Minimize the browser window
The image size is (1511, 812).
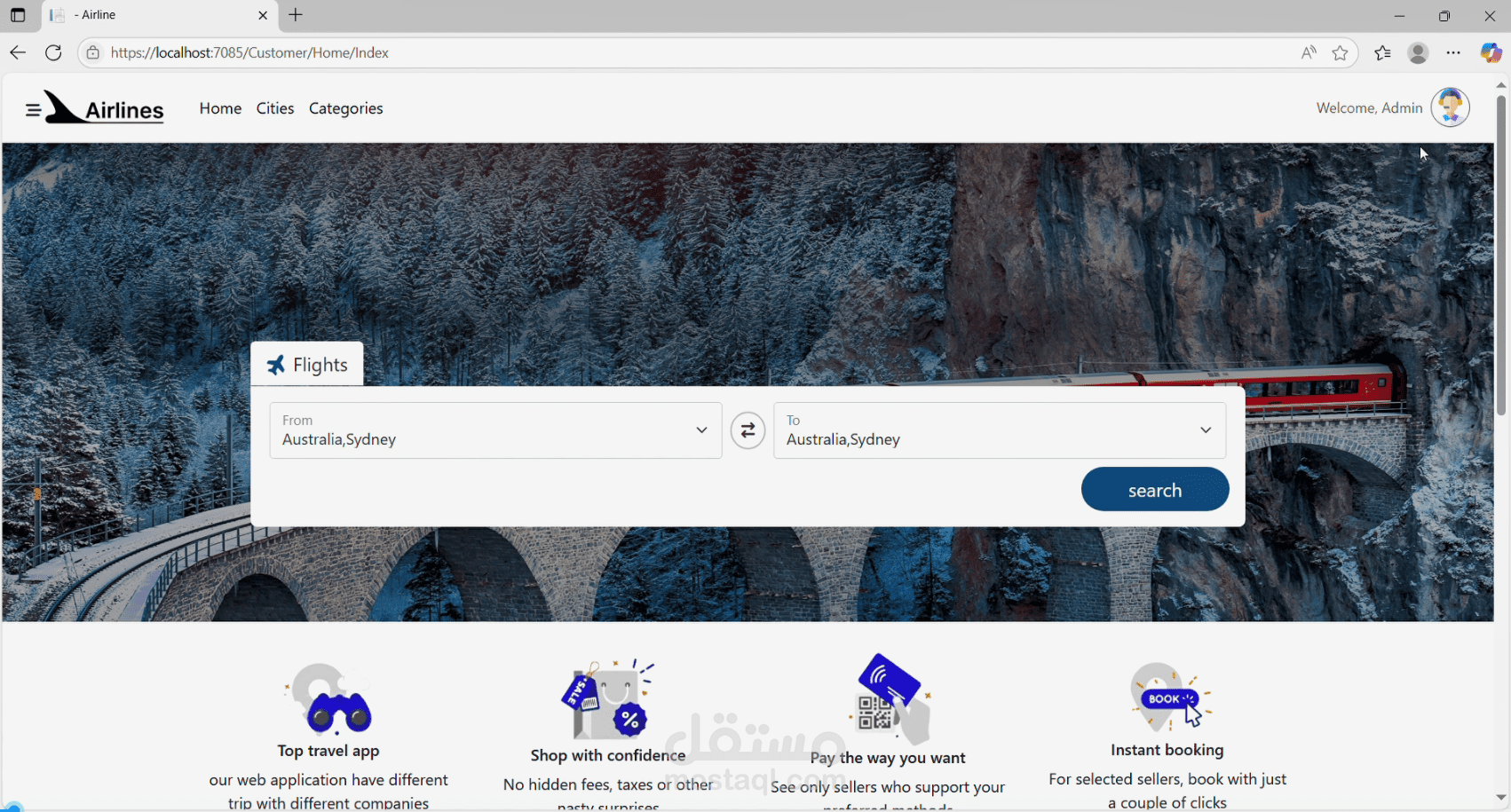tap(1400, 16)
